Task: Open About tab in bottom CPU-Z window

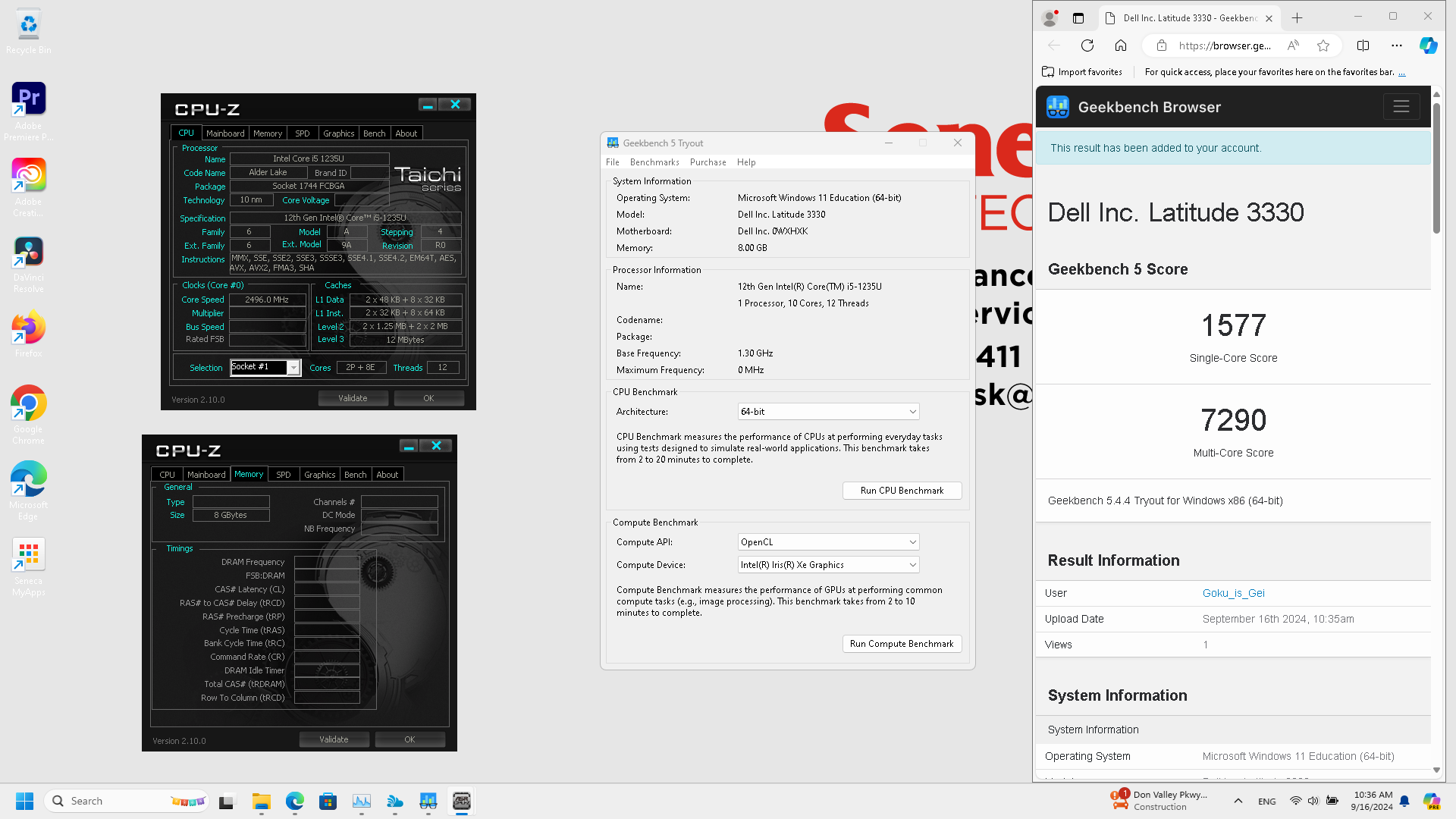Action: (x=387, y=475)
